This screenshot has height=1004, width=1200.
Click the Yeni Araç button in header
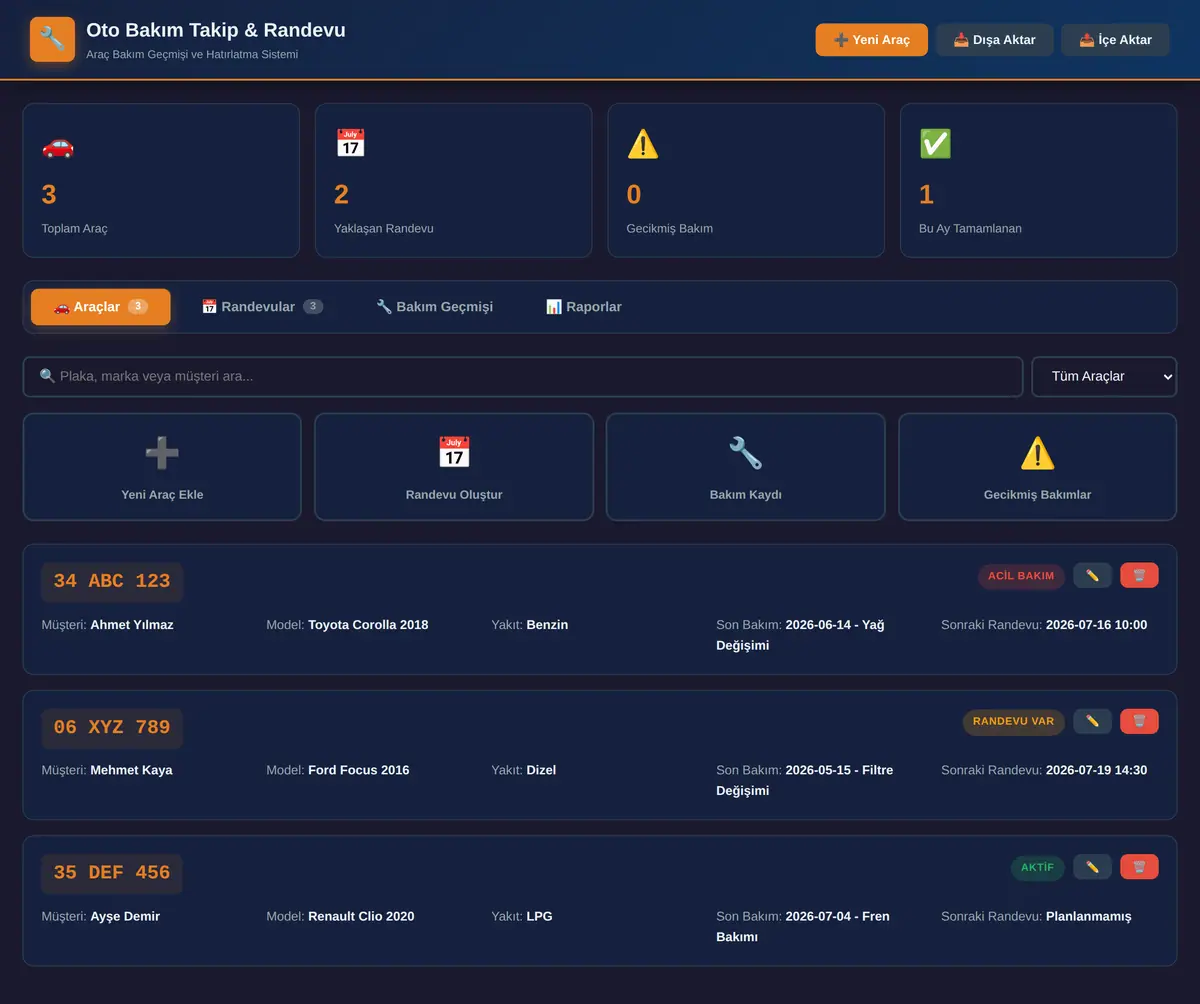click(x=872, y=40)
